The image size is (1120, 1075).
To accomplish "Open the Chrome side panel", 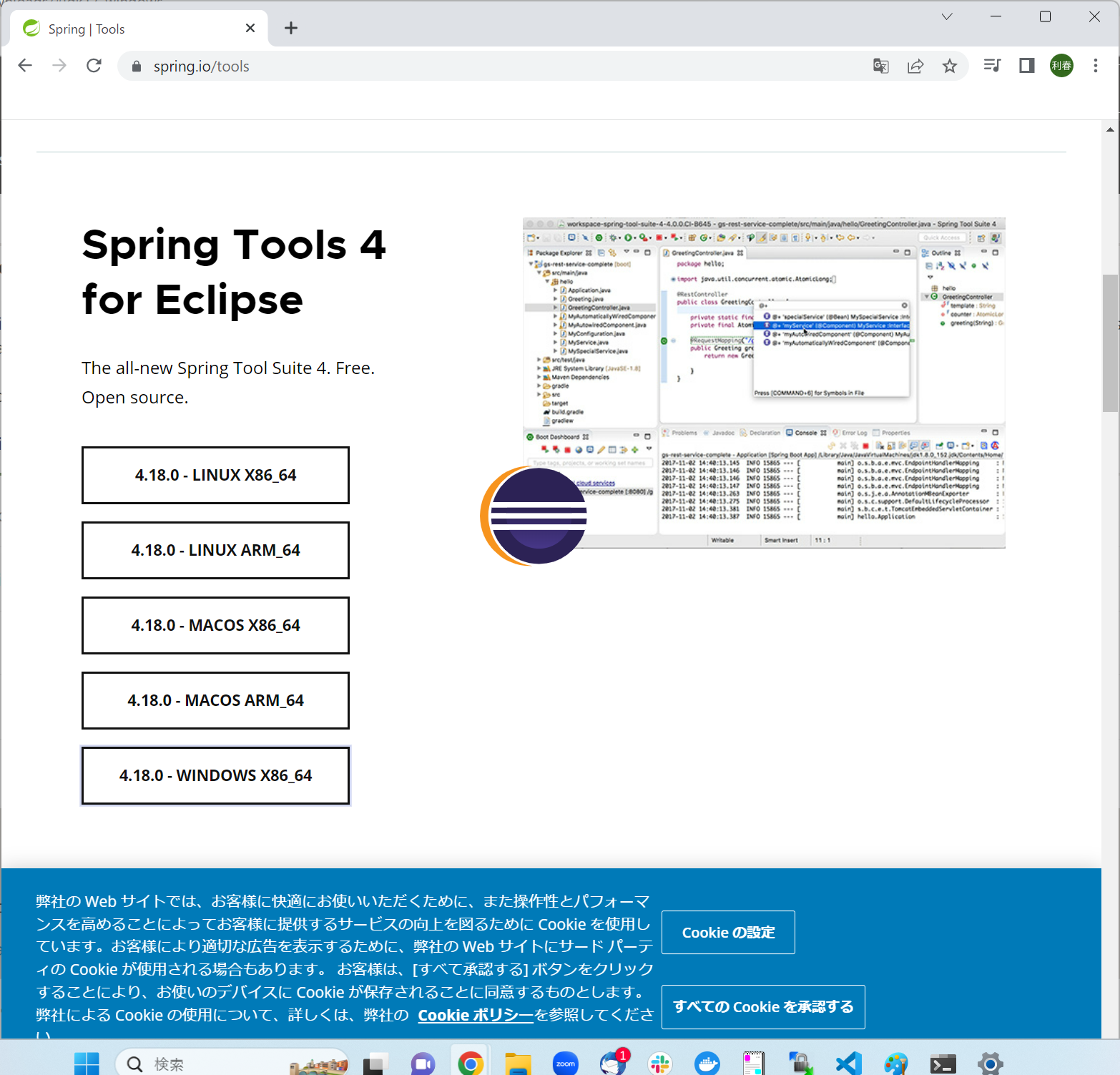I will click(x=1026, y=66).
